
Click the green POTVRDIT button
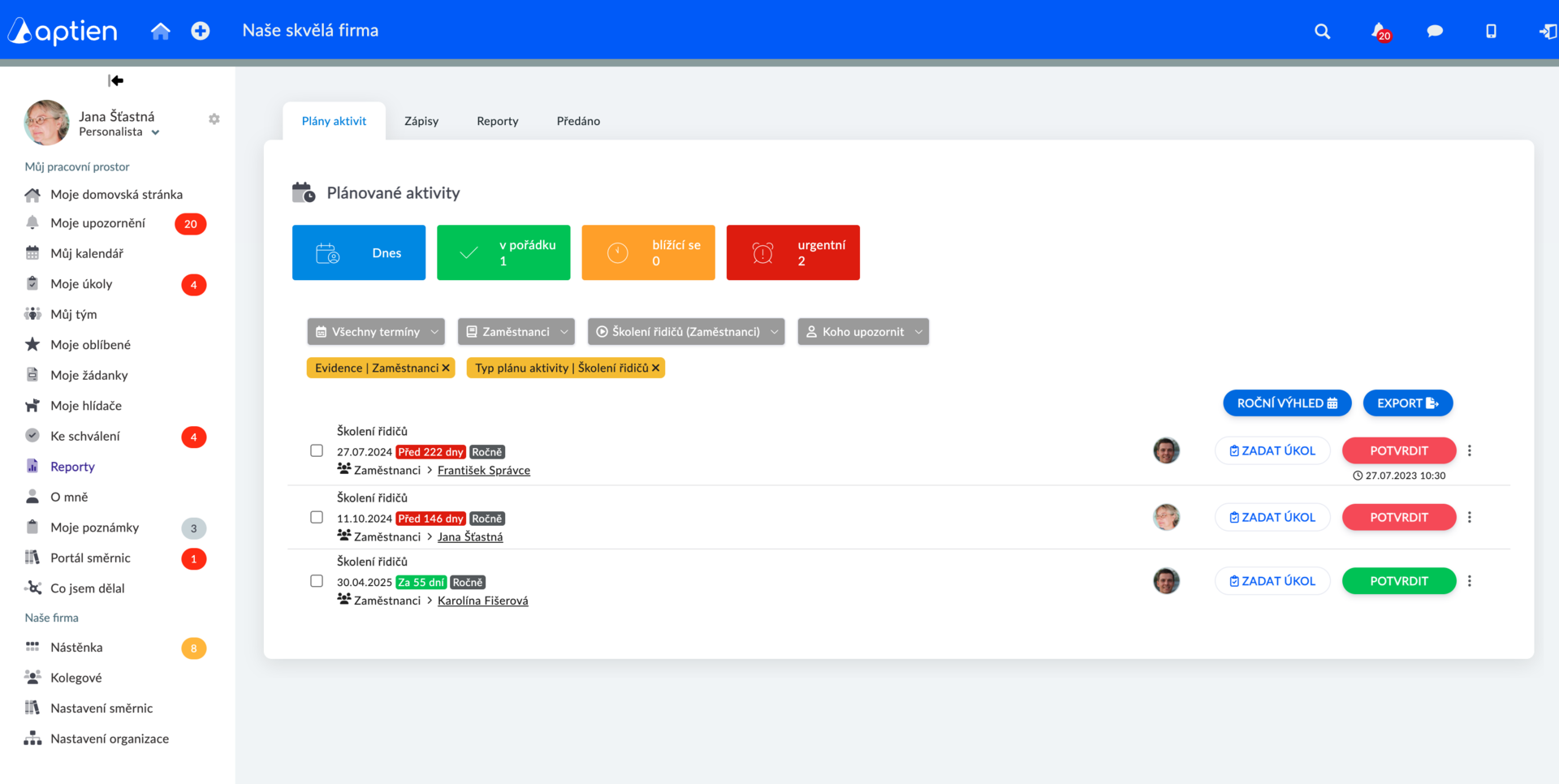coord(1399,581)
